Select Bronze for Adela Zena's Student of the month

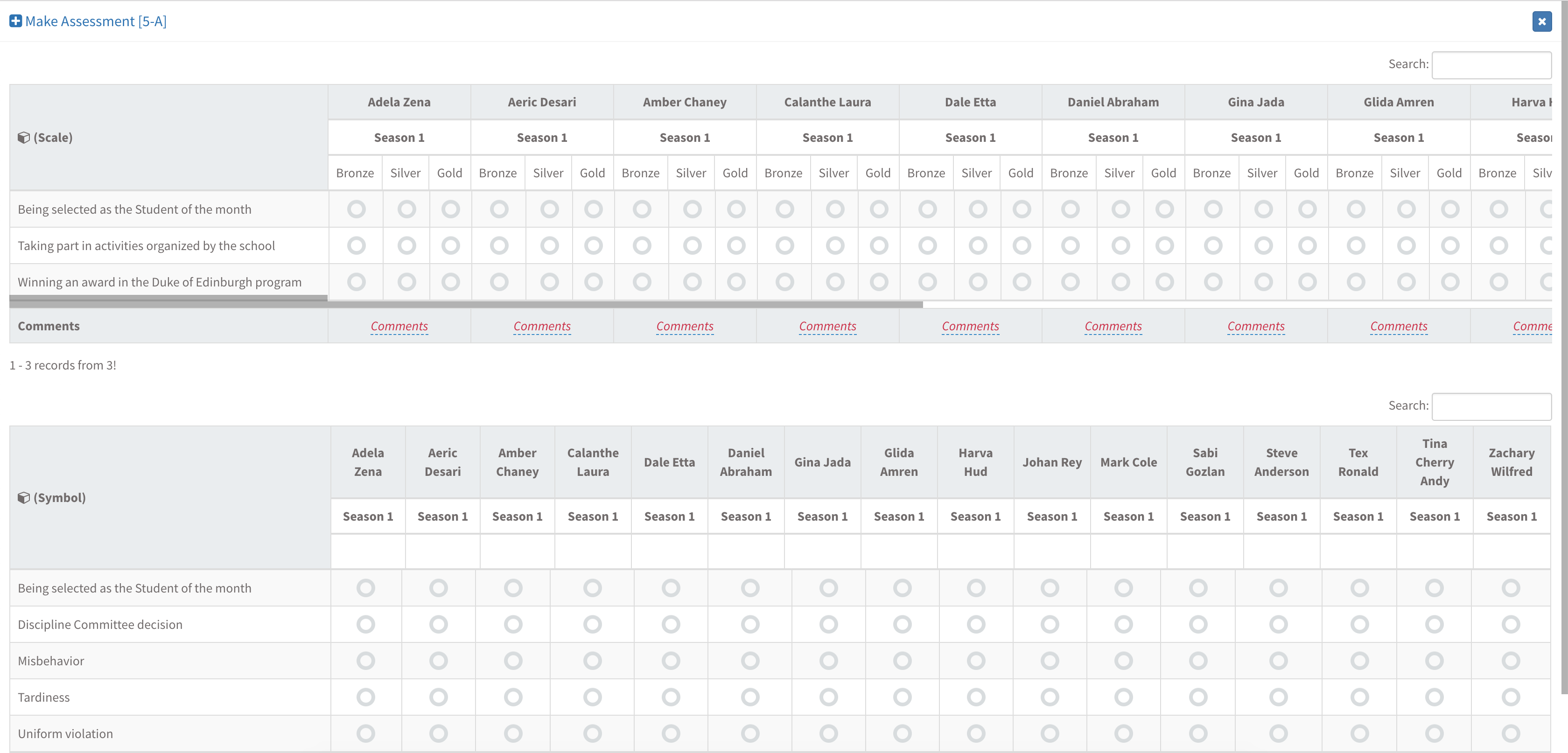(356, 209)
